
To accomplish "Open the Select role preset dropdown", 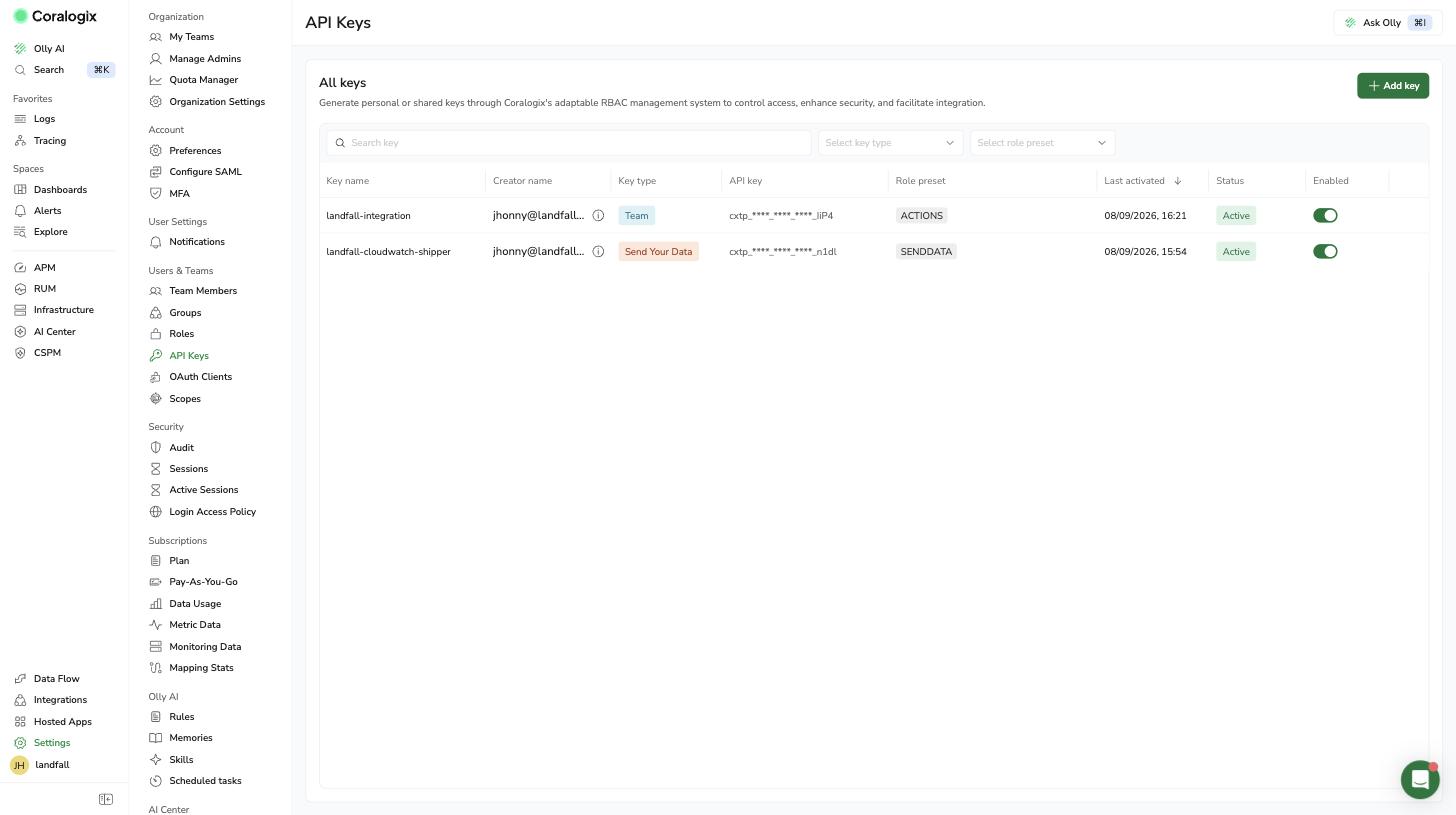I will click(1042, 143).
